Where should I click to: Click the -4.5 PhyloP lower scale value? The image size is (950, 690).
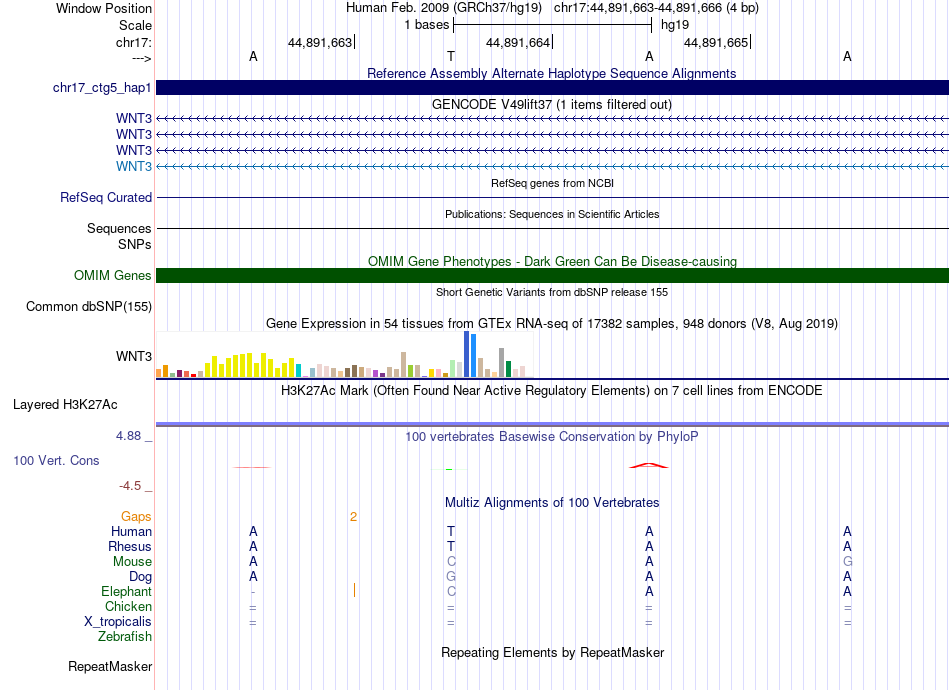tap(130, 486)
